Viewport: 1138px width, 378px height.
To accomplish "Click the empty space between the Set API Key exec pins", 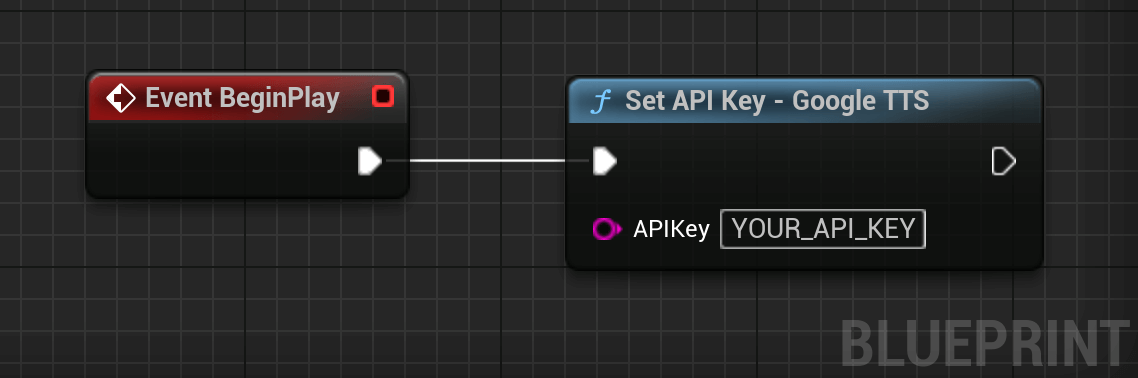I will (803, 161).
